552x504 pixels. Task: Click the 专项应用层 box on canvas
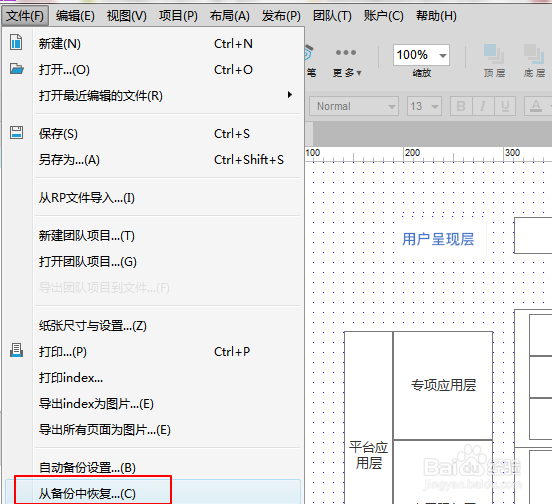[443, 385]
